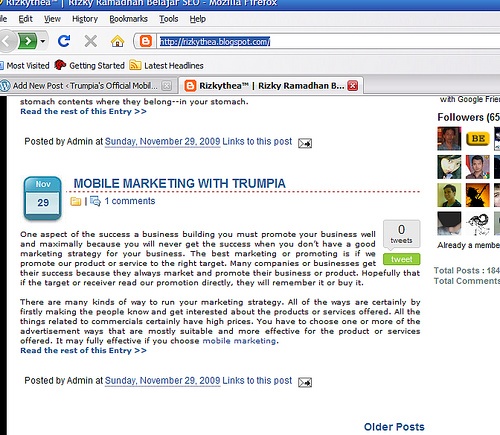Open the back/forward history dropdown arrow
This screenshot has height=435, width=500.
pos(43,41)
